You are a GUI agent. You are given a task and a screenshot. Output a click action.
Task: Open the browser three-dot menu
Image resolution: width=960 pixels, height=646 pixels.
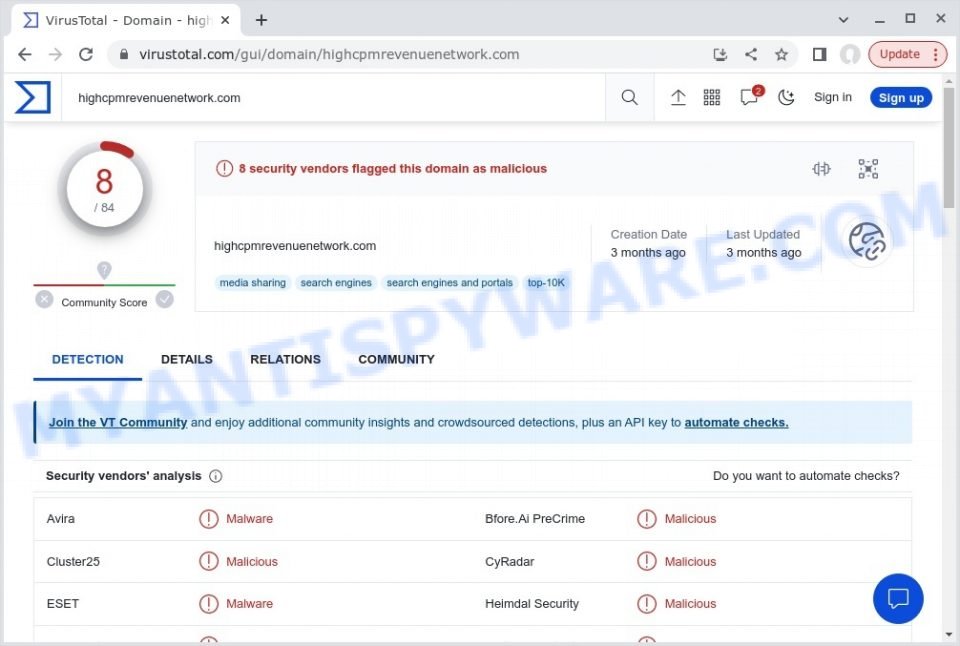click(x=936, y=54)
